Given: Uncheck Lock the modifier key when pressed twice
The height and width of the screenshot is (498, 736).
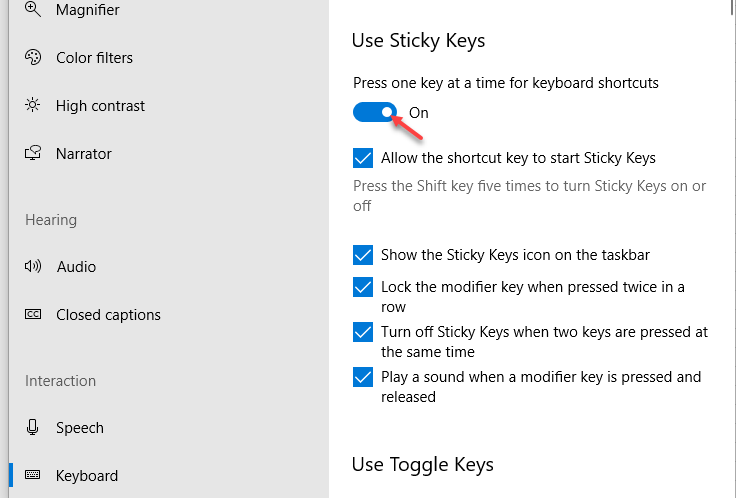Looking at the screenshot, I should [363, 287].
